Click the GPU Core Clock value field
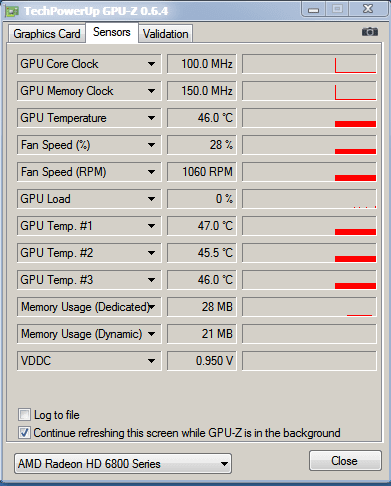391x486 pixels. [x=202, y=64]
